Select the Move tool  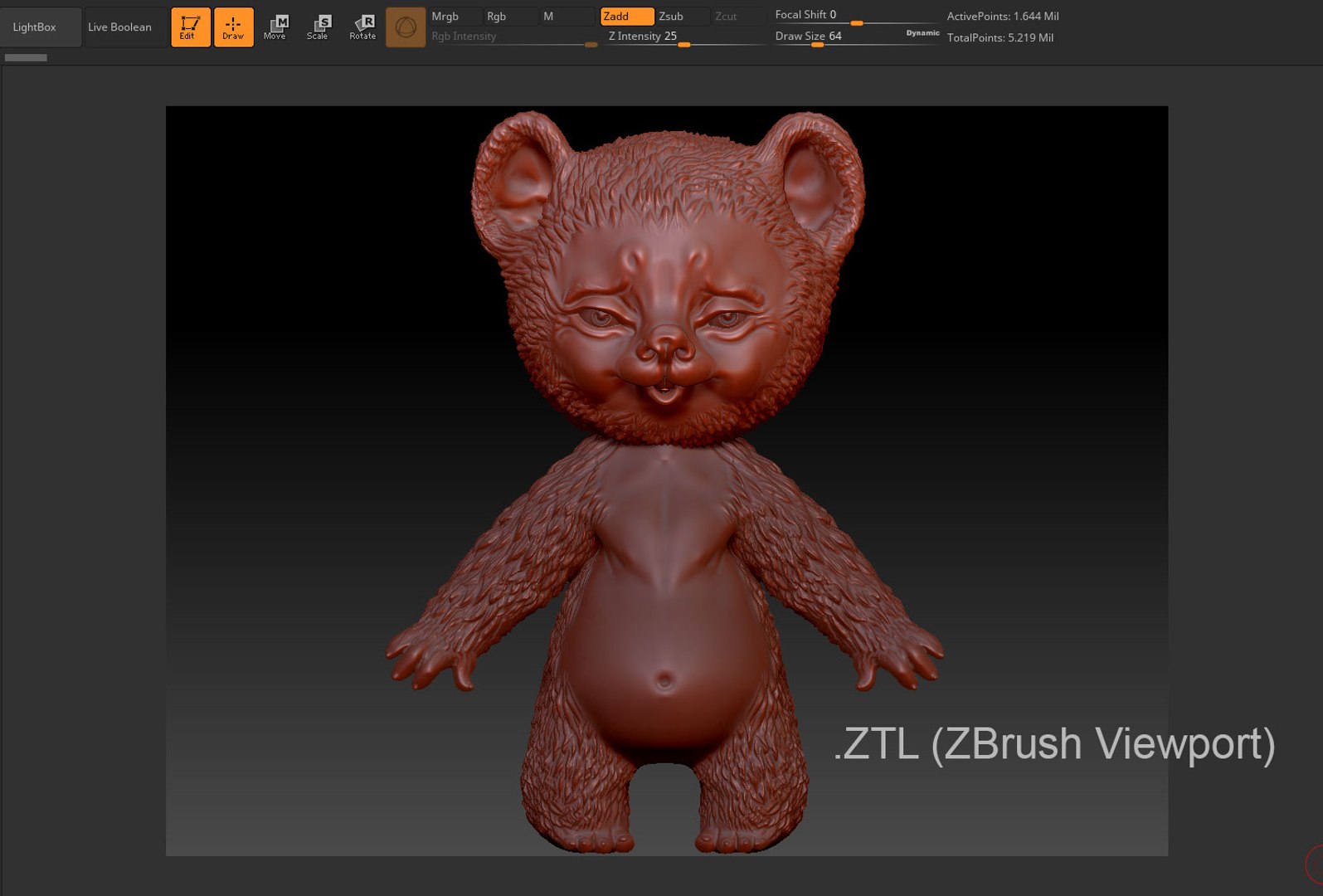pos(275,27)
